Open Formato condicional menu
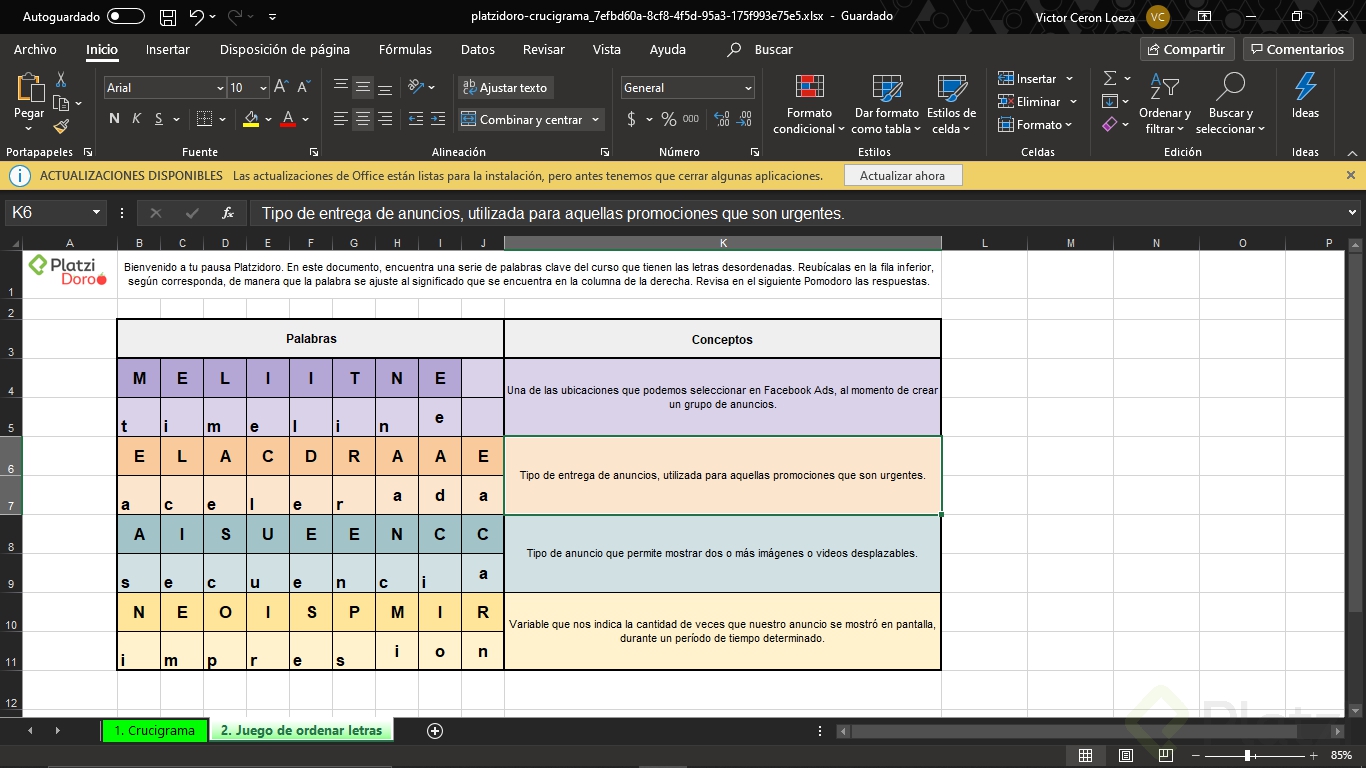The image size is (1366, 768). [x=809, y=105]
